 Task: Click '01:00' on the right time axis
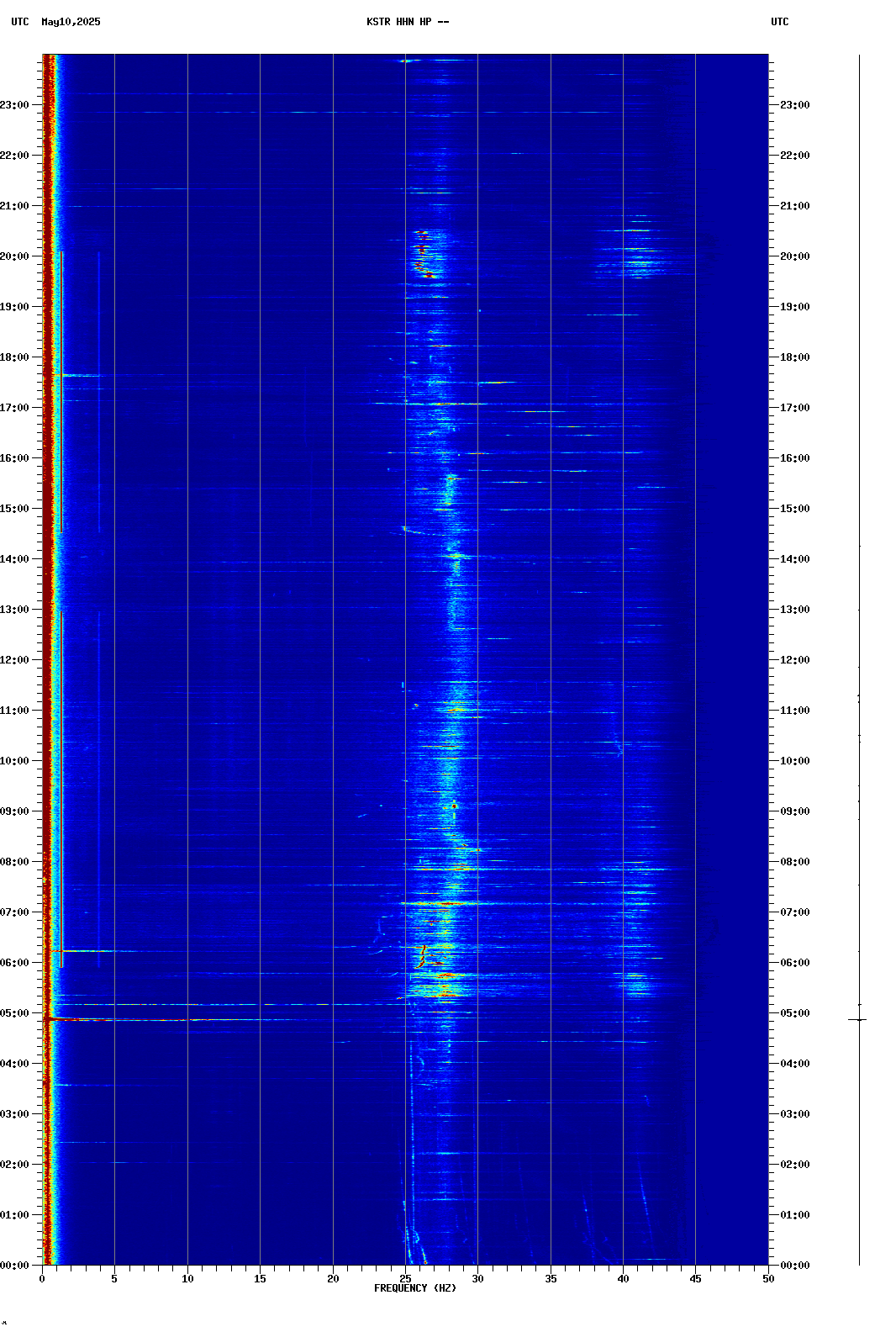(x=795, y=1215)
